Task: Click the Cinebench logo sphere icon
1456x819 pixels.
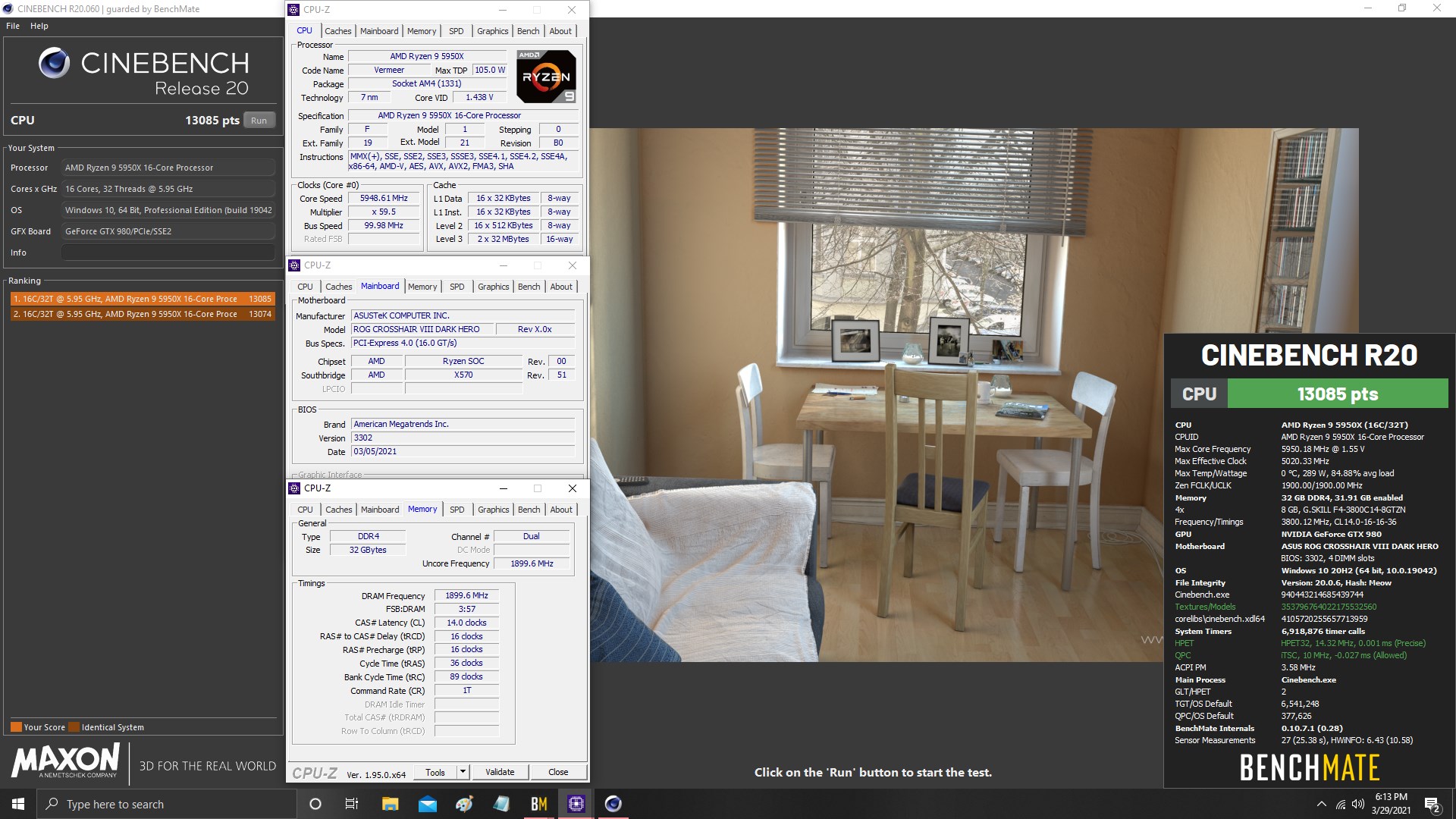Action: click(54, 63)
